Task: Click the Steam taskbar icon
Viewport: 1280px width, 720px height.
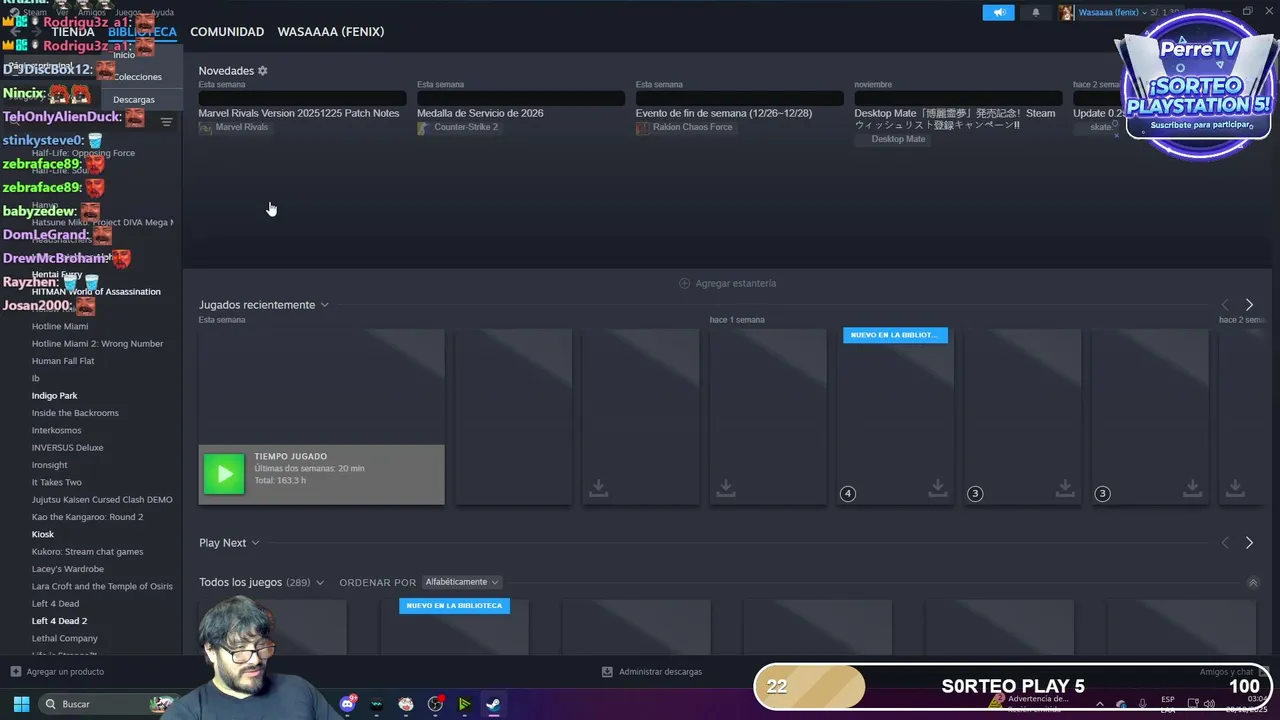Action: pyautogui.click(x=493, y=704)
